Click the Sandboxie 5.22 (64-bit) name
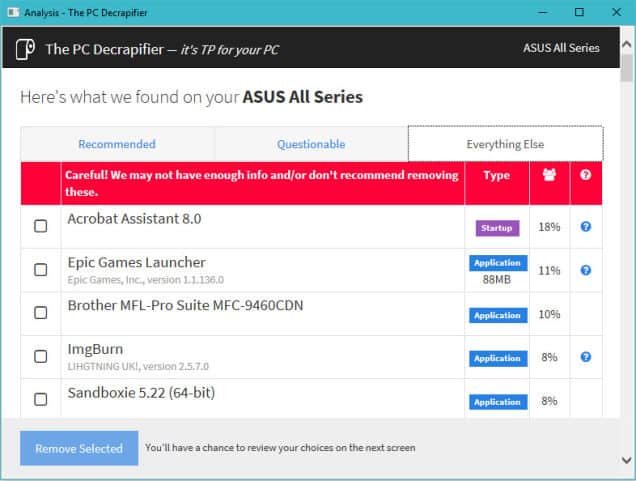 point(141,393)
